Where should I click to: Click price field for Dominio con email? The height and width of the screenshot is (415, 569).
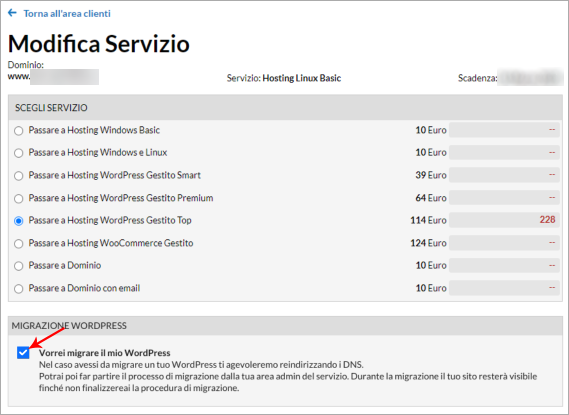pos(504,288)
